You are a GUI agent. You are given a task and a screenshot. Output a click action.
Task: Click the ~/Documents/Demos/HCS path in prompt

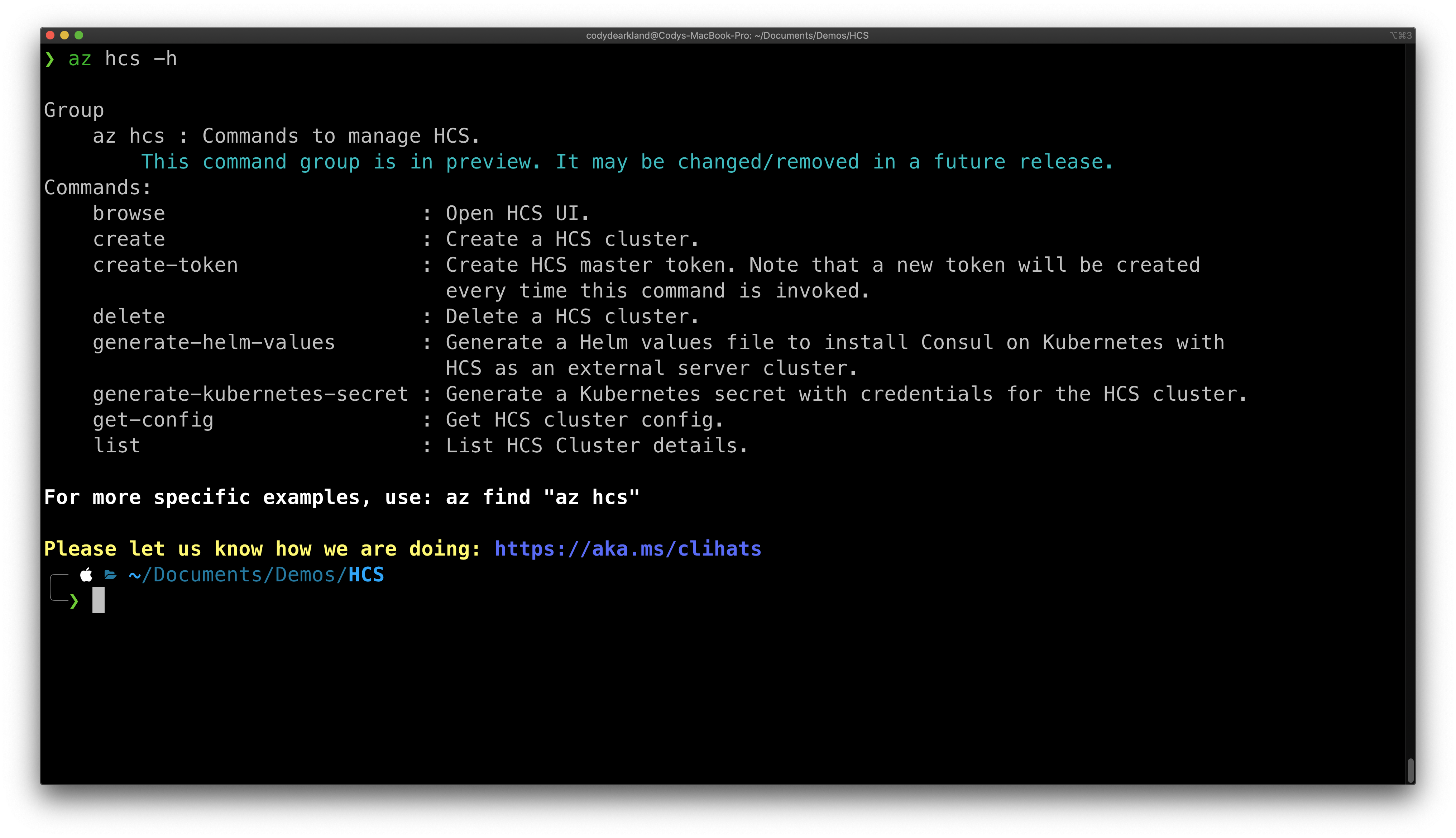257,575
